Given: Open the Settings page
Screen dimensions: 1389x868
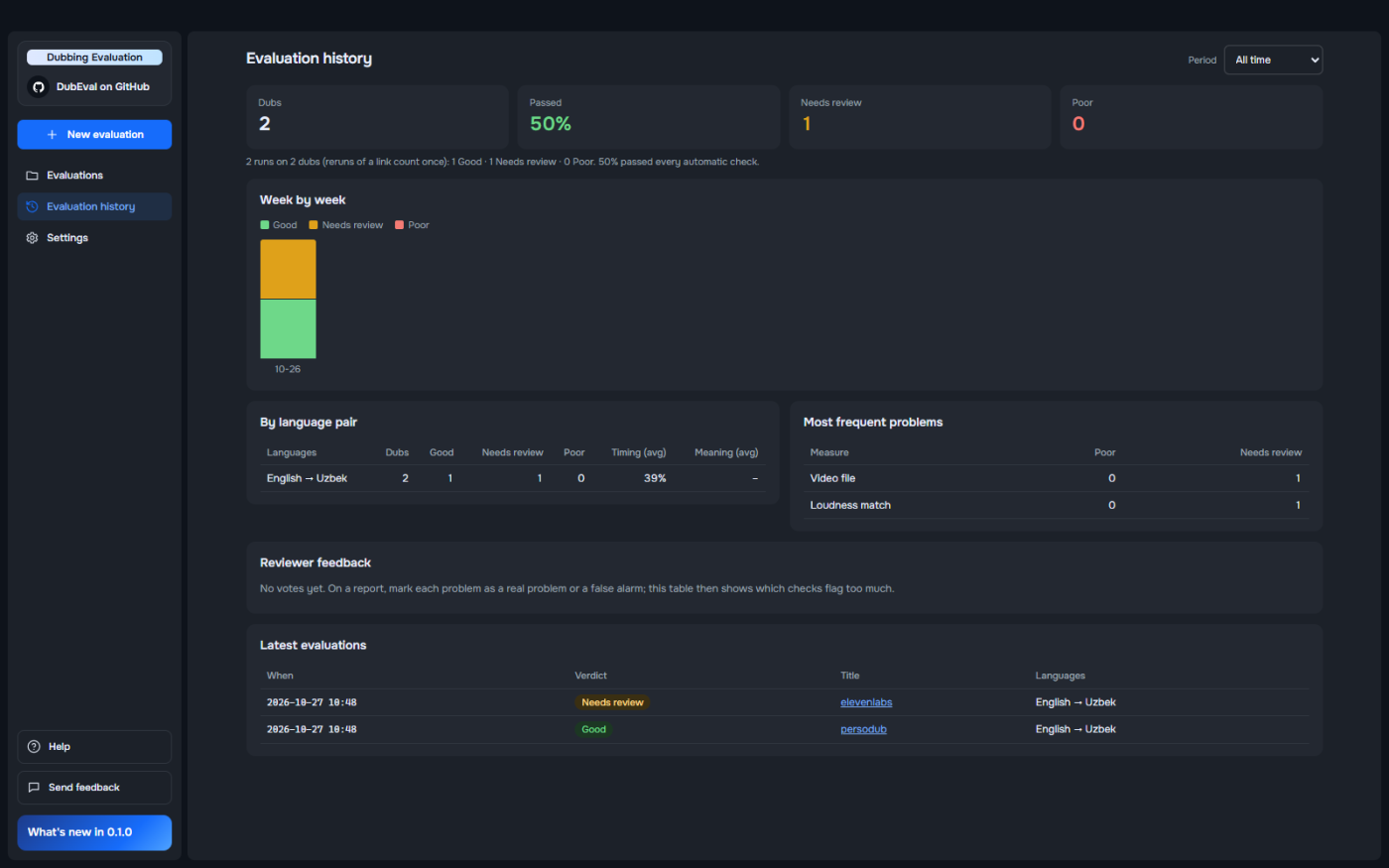Looking at the screenshot, I should coord(94,238).
